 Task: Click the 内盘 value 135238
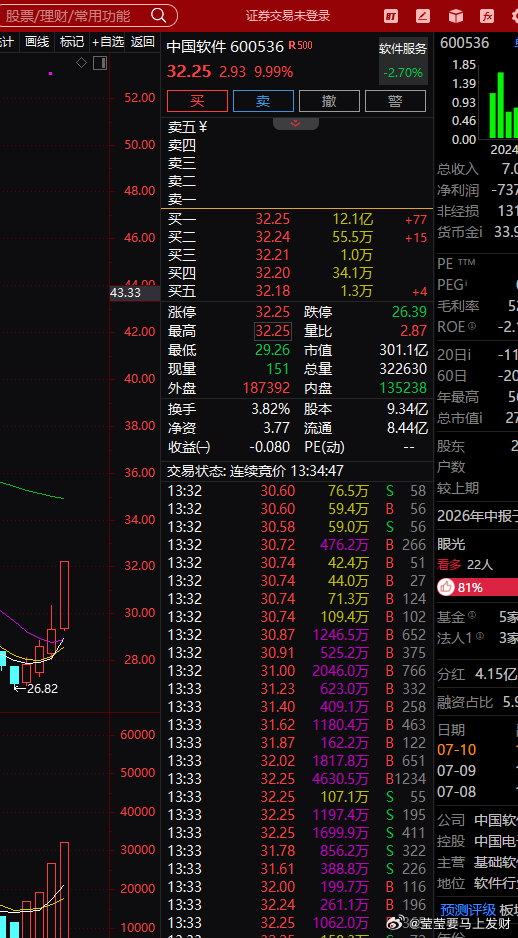403,388
